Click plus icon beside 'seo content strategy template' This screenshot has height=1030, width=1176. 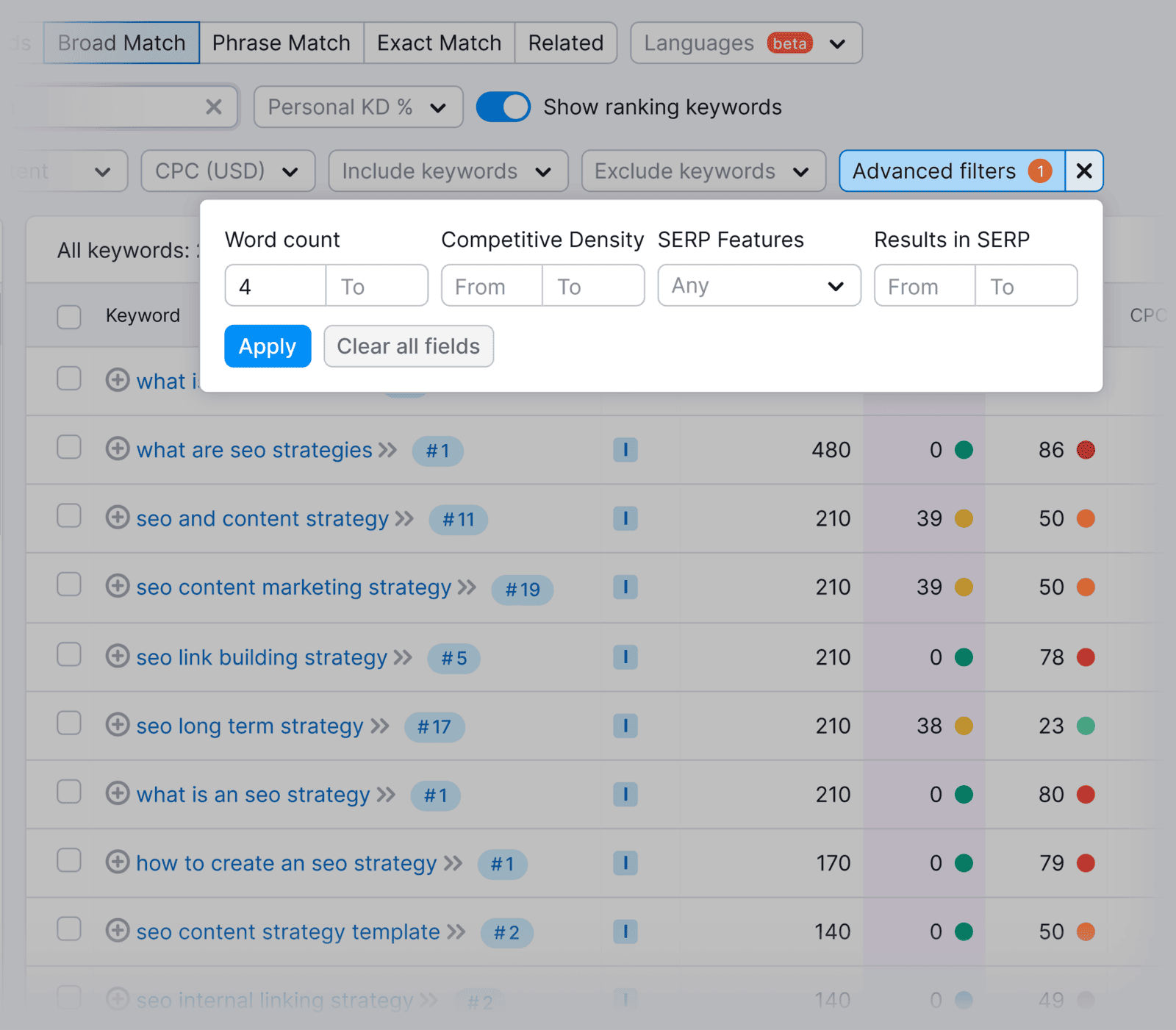point(118,931)
